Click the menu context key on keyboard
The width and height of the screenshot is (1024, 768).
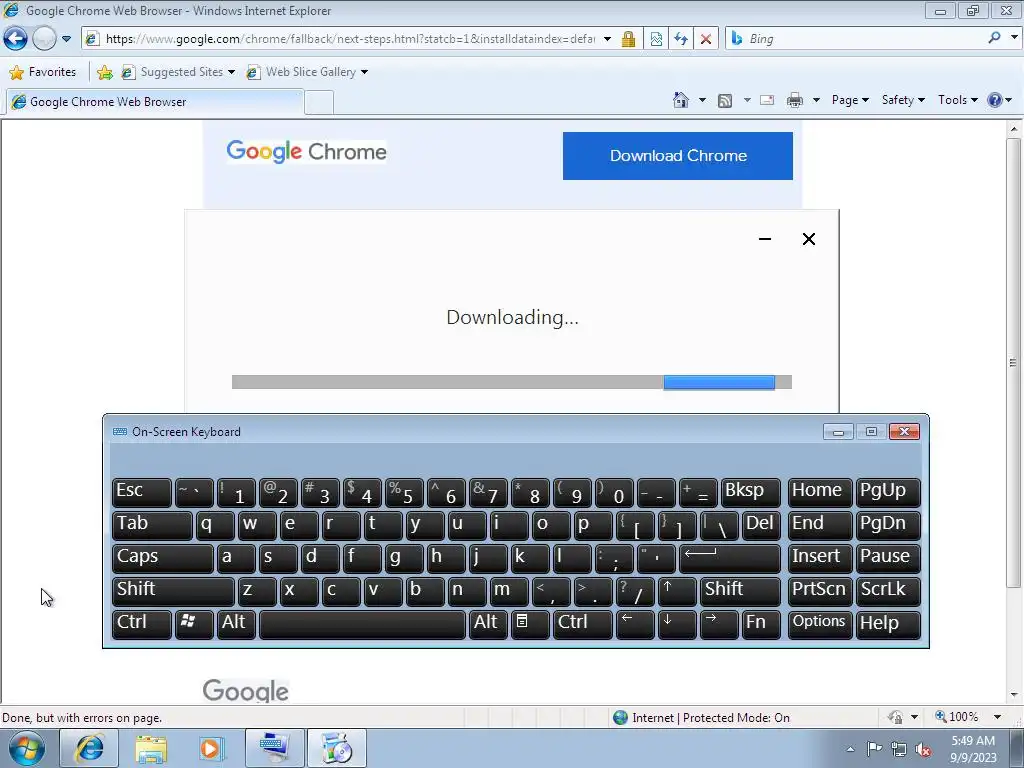click(x=530, y=624)
